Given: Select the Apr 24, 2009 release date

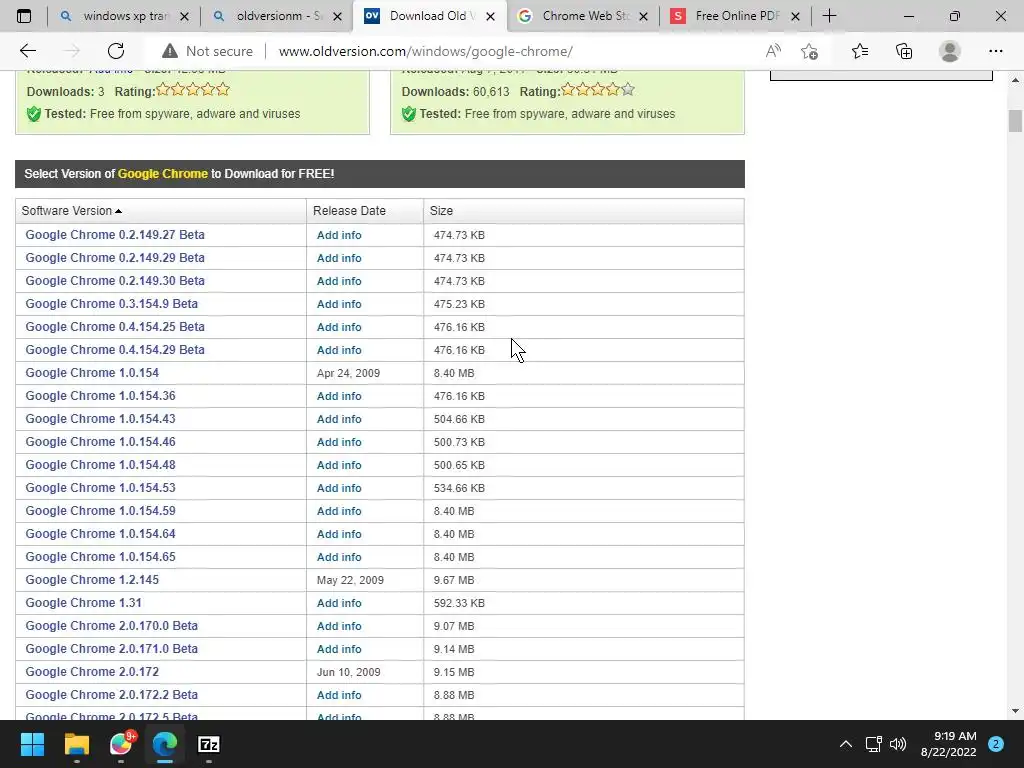Looking at the screenshot, I should (x=348, y=374).
